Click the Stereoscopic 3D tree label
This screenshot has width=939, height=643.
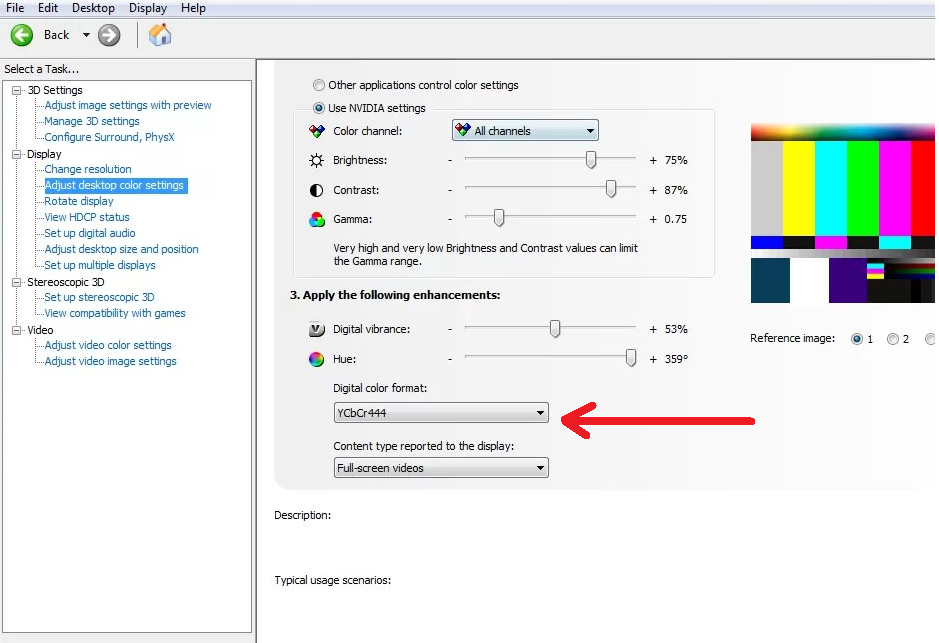pos(66,282)
